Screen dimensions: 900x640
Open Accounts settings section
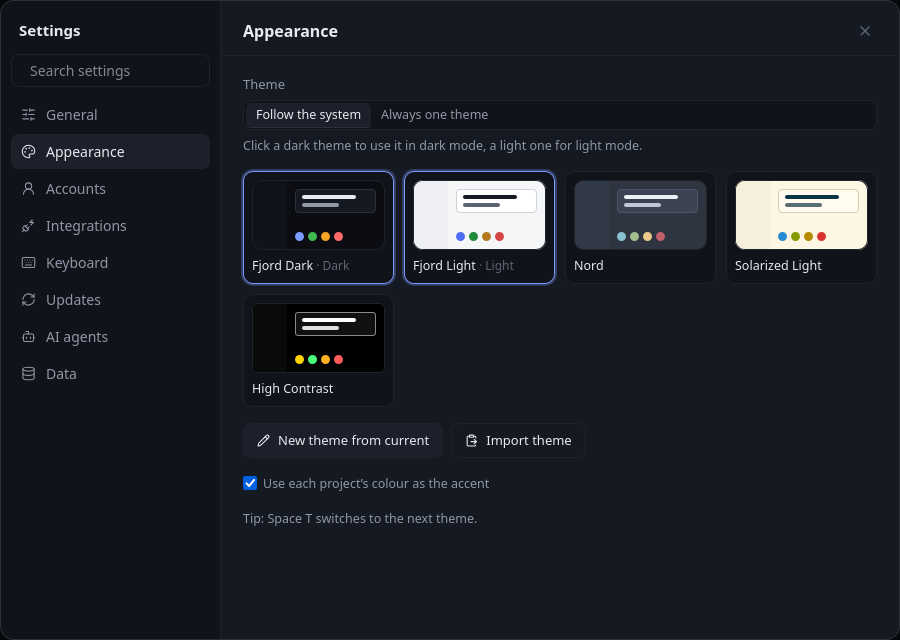[x=110, y=189]
